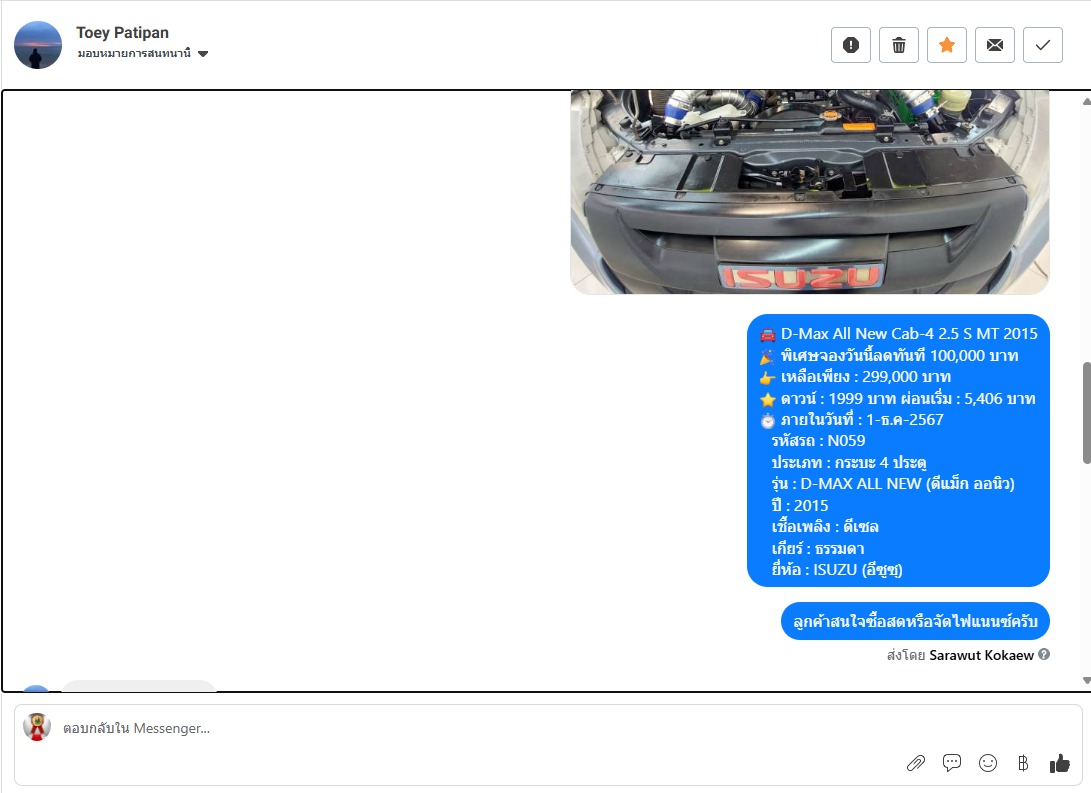
Task: Click the sender name Sarawut Kokaew
Action: [x=981, y=655]
